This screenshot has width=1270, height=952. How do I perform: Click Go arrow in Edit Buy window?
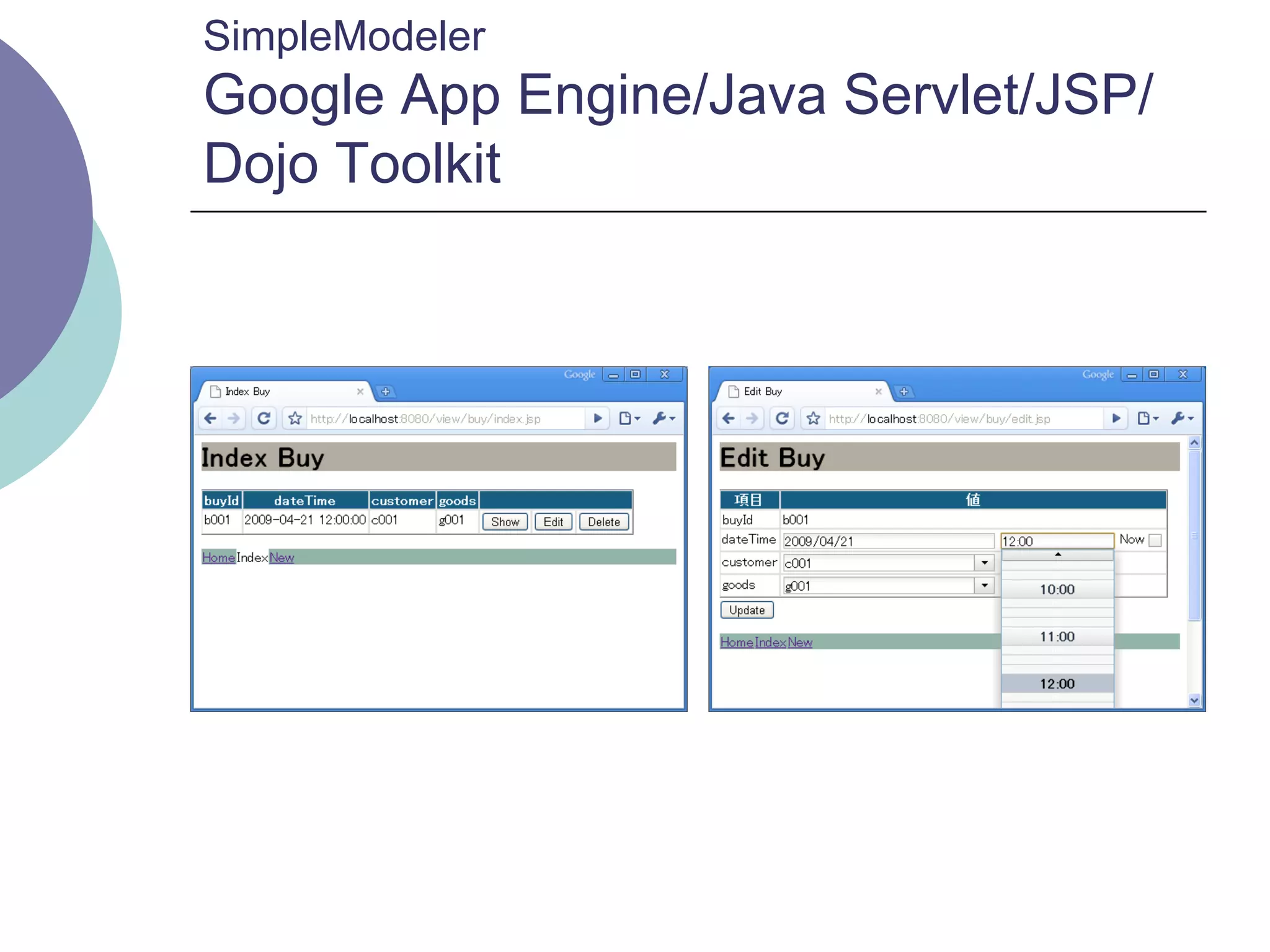coord(1116,418)
